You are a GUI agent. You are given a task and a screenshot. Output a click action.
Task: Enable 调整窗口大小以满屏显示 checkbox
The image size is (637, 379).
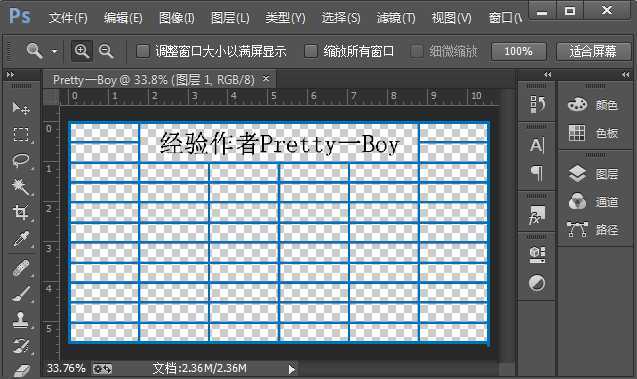point(143,51)
